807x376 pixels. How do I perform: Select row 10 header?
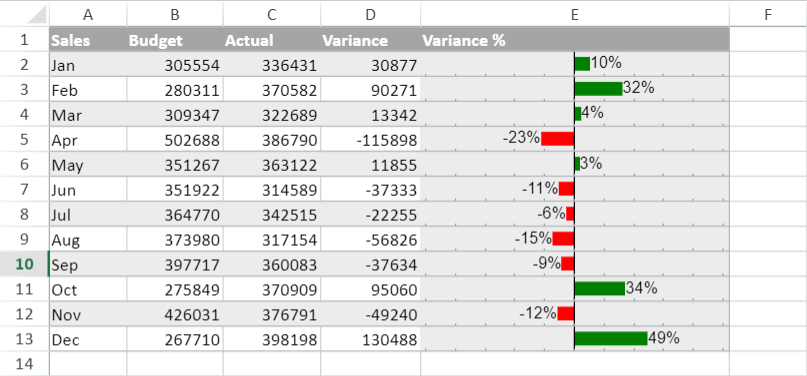point(24,264)
